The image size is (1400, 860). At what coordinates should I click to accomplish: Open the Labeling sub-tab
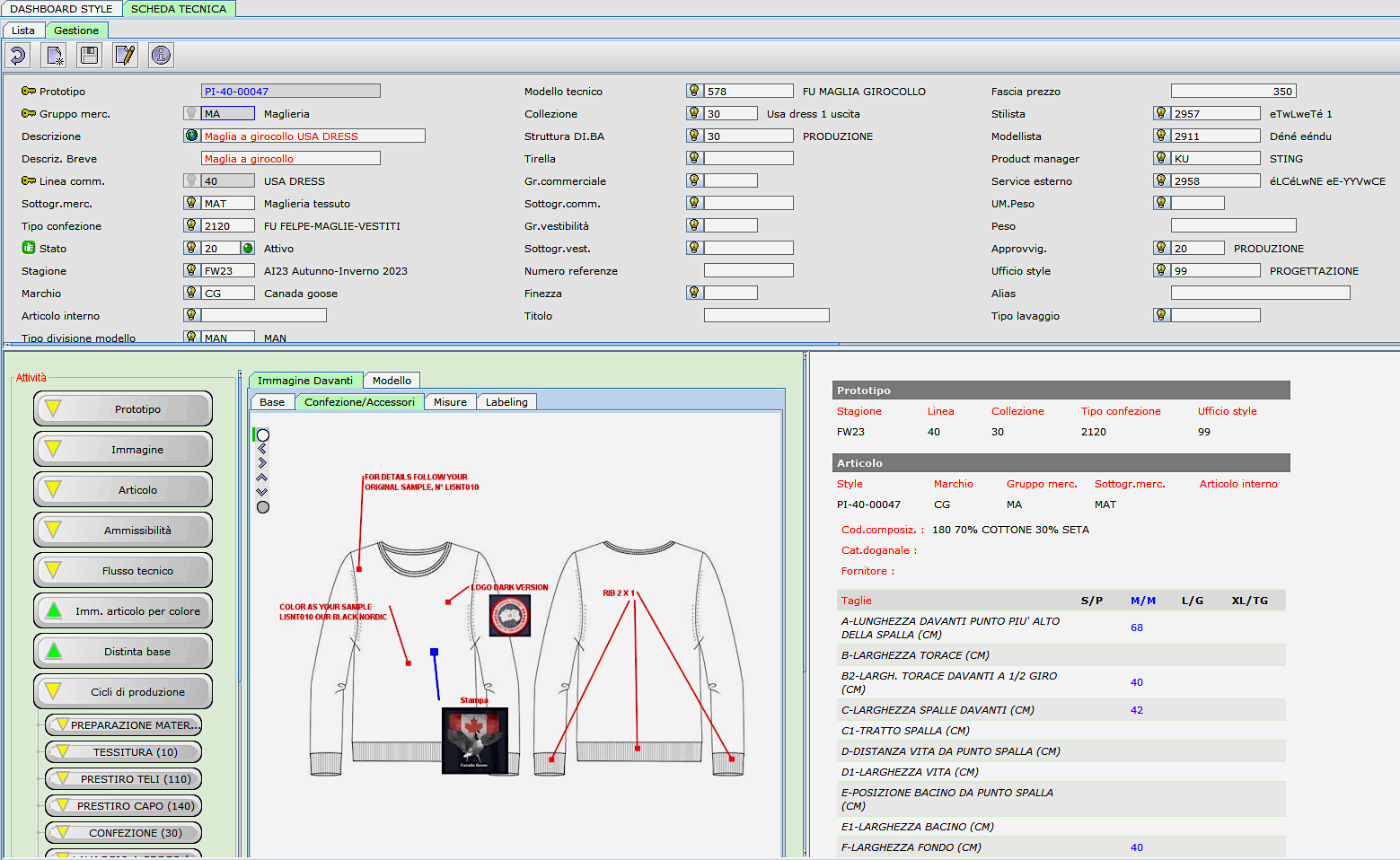pos(506,402)
